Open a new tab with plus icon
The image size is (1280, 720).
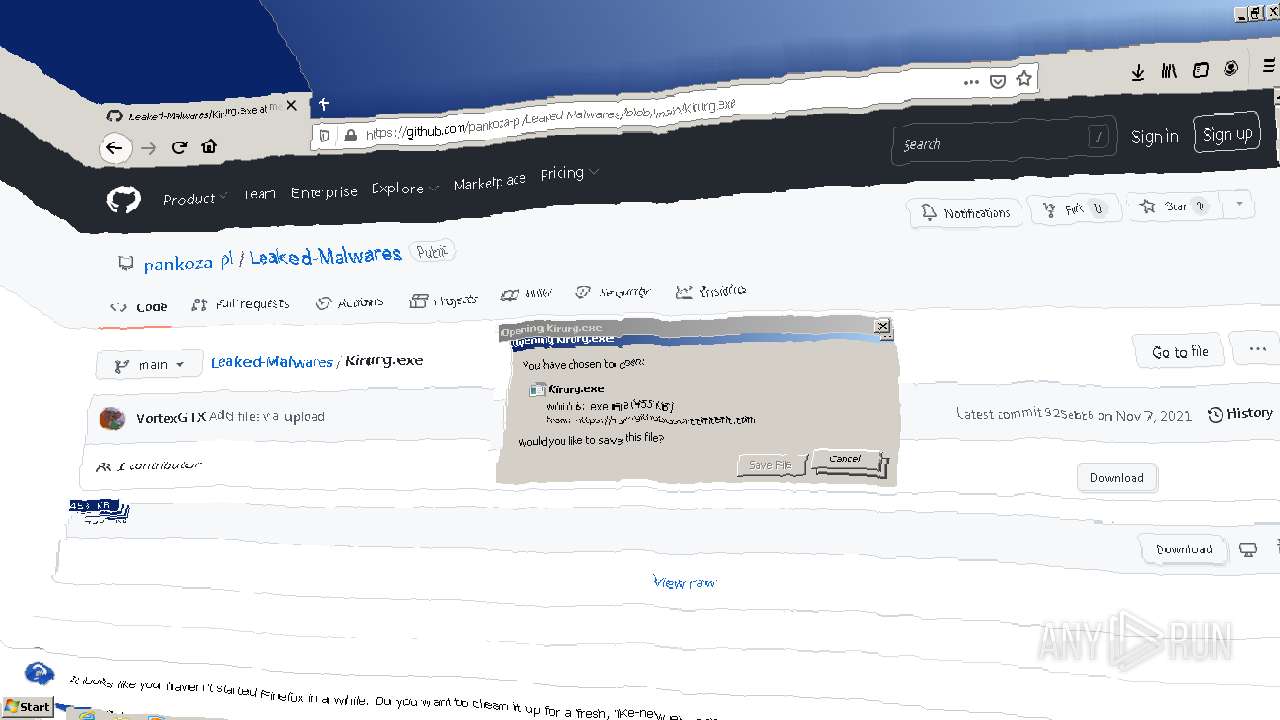(324, 103)
